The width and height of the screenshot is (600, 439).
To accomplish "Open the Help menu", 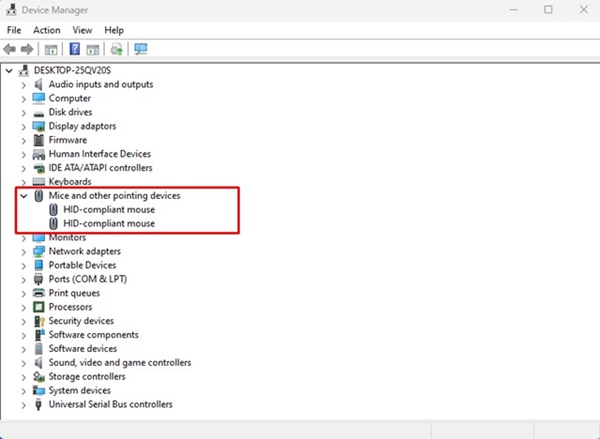I will (114, 30).
